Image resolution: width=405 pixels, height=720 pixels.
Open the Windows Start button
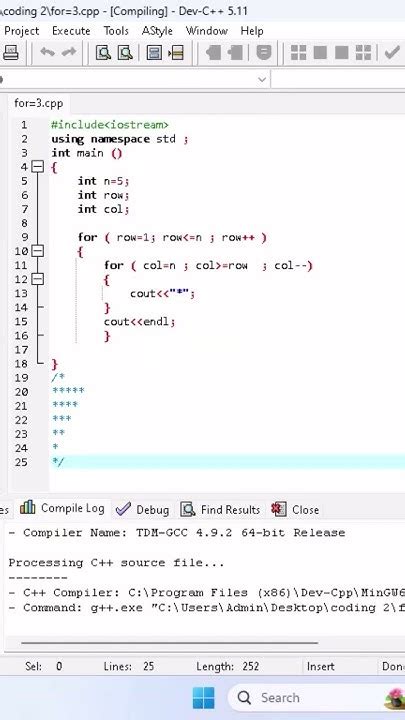203,698
